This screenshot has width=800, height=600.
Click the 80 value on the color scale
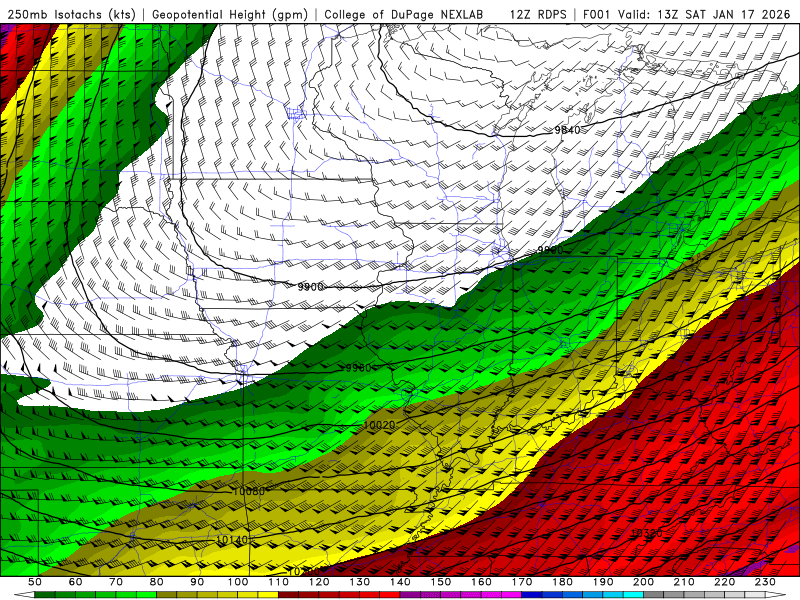click(157, 582)
